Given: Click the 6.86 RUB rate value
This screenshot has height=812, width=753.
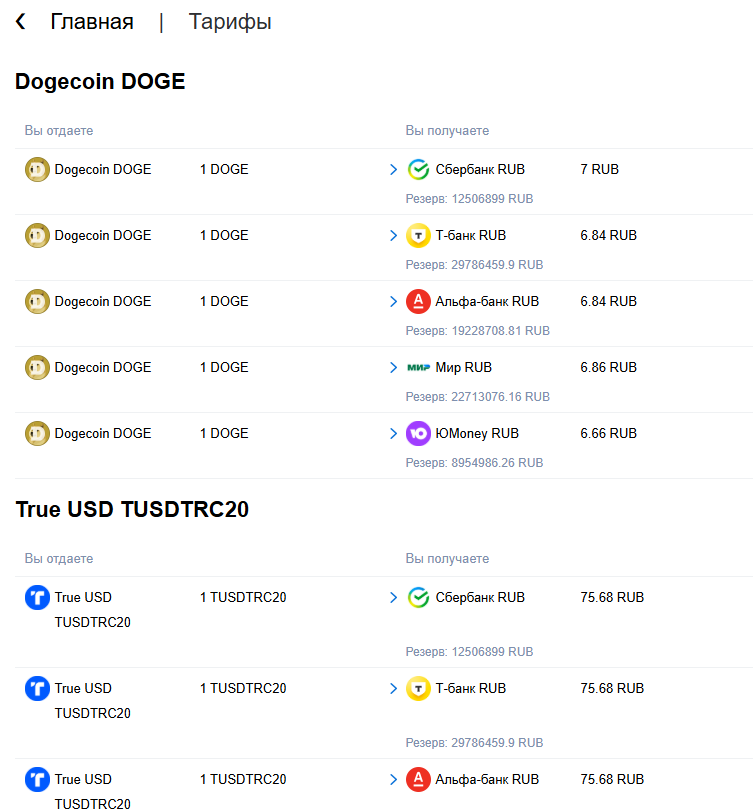Looking at the screenshot, I should pos(609,367).
